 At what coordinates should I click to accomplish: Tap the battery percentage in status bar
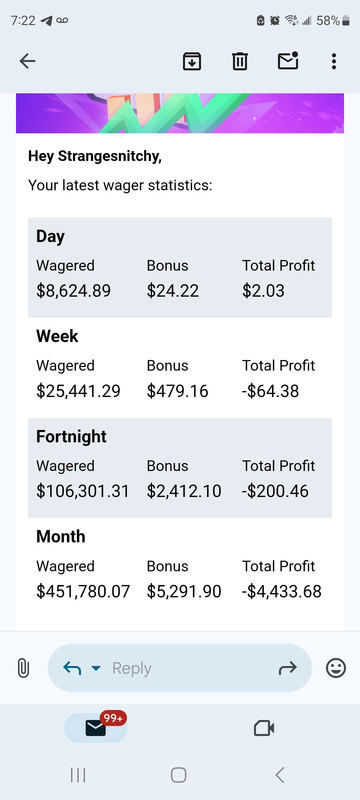[328, 20]
